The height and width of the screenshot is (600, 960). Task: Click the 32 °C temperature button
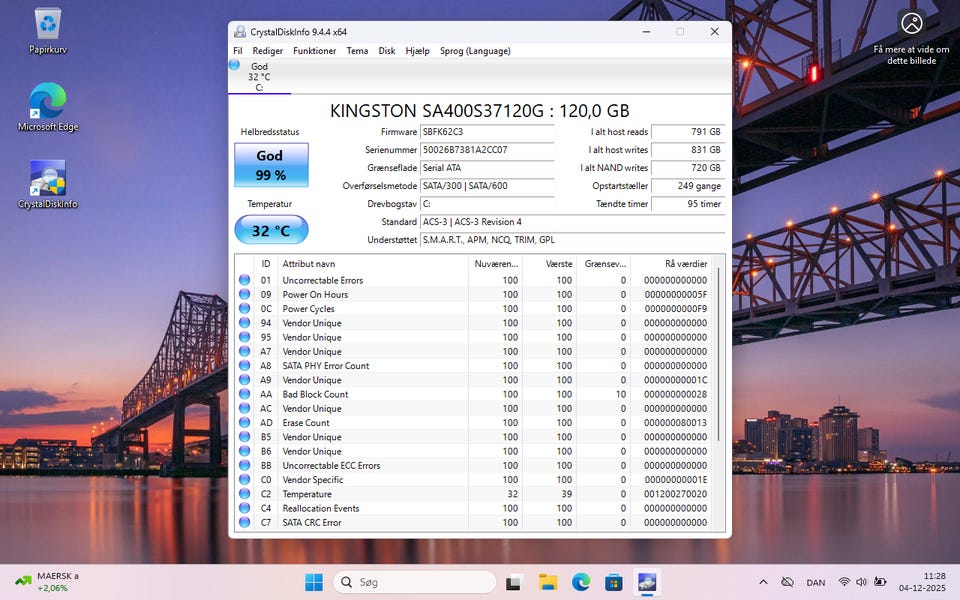[271, 230]
